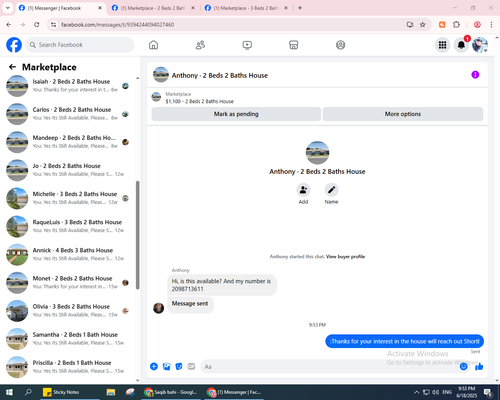This screenshot has height=400, width=500.
Task: Open Priscilla - 2 Beds 1 Bath House chat
Action: [x=68, y=367]
